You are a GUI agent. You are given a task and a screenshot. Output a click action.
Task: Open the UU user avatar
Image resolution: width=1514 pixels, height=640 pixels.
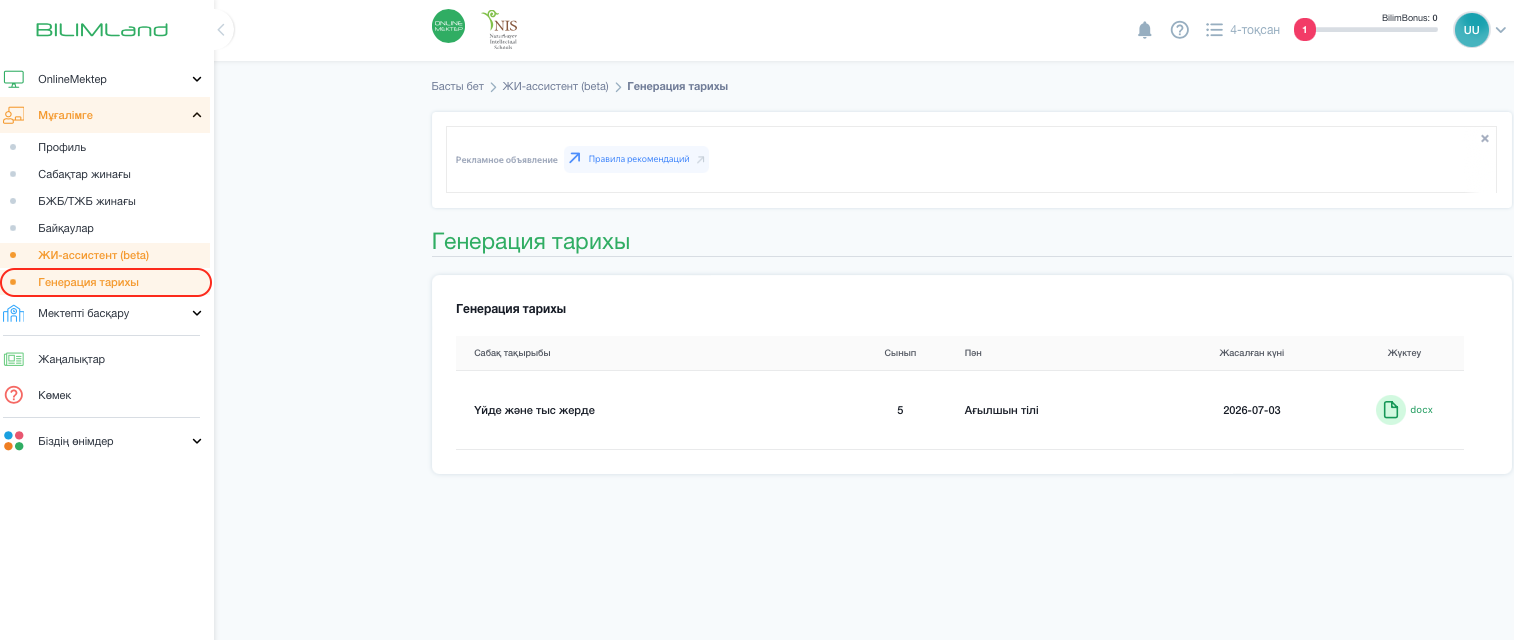point(1471,30)
